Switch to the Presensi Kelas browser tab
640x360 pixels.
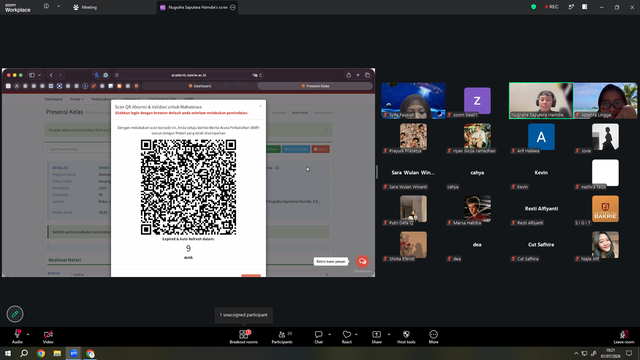[315, 86]
